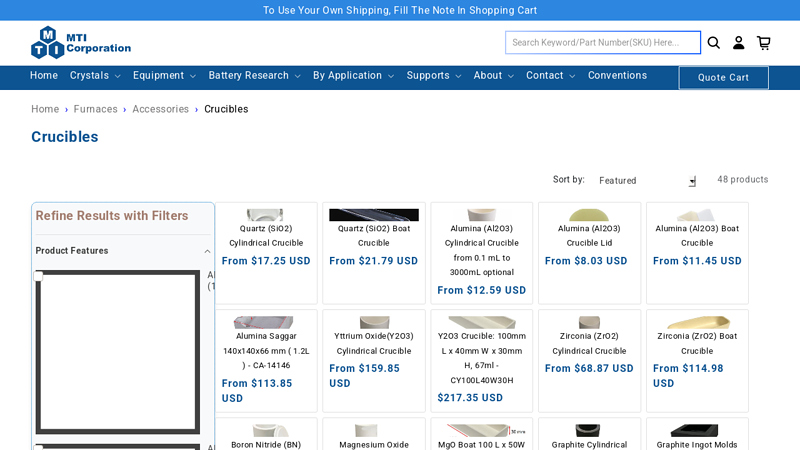Open the Sort by Featured dropdown
This screenshot has width=800, height=450.
point(647,181)
